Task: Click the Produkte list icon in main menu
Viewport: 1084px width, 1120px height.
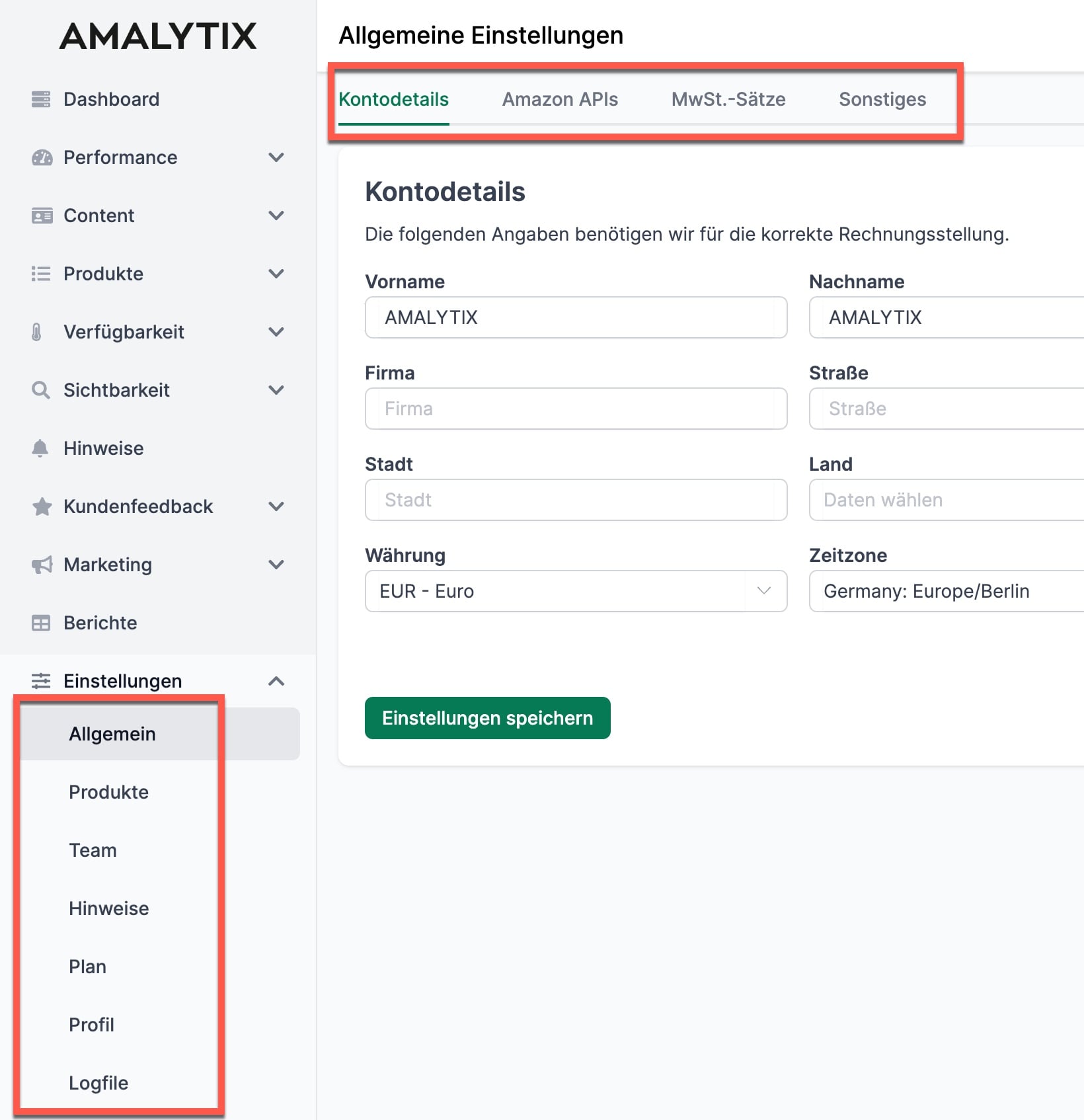Action: [x=41, y=274]
